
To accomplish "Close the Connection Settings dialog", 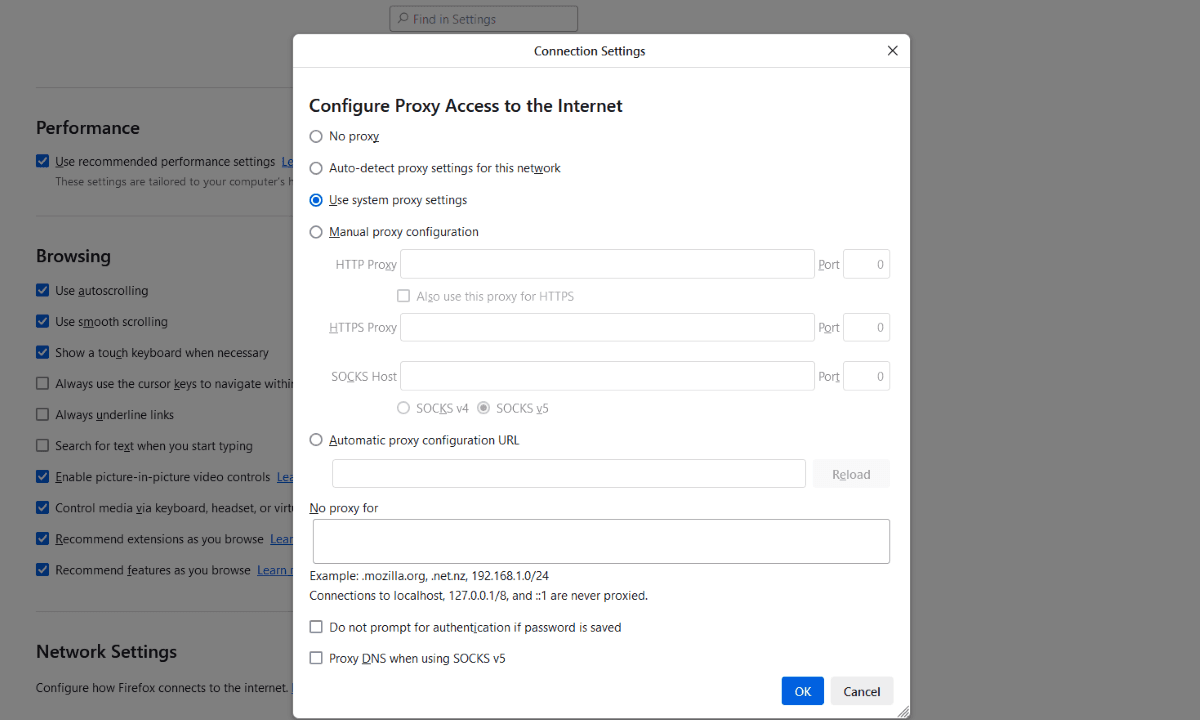I will coord(892,51).
